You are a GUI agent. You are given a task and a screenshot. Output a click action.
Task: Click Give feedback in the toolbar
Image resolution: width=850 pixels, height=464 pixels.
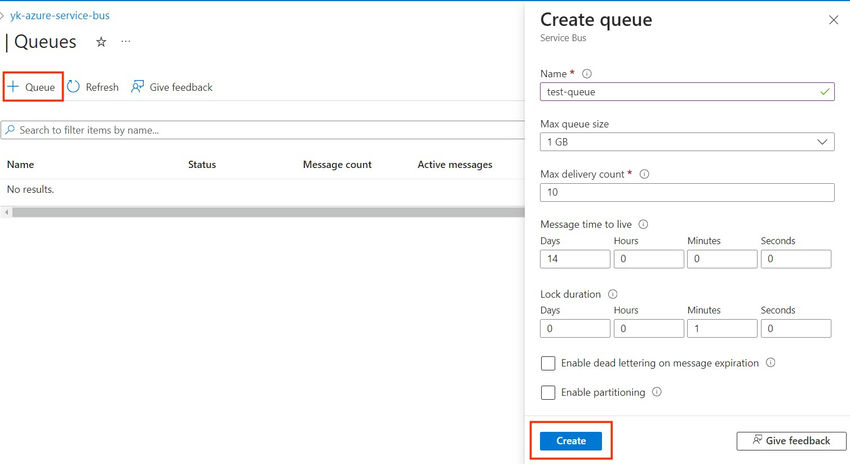tap(171, 87)
